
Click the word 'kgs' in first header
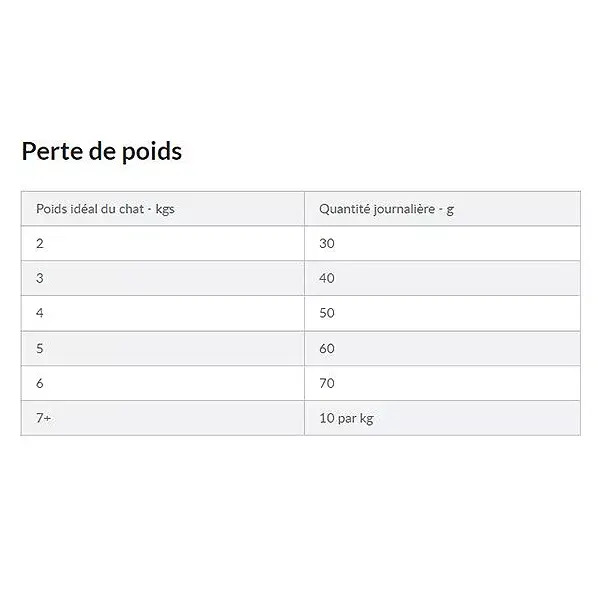165,210
